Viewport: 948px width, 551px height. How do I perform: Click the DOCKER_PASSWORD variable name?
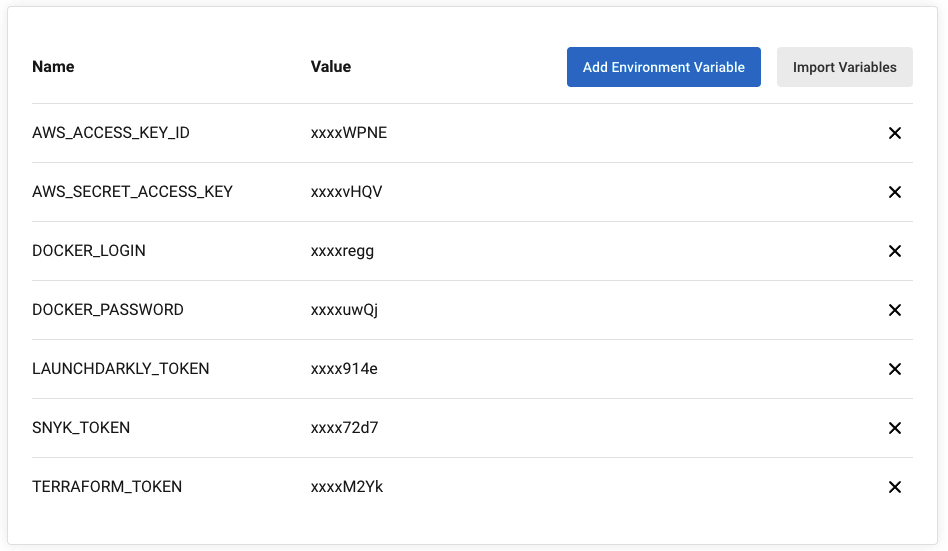(x=108, y=310)
